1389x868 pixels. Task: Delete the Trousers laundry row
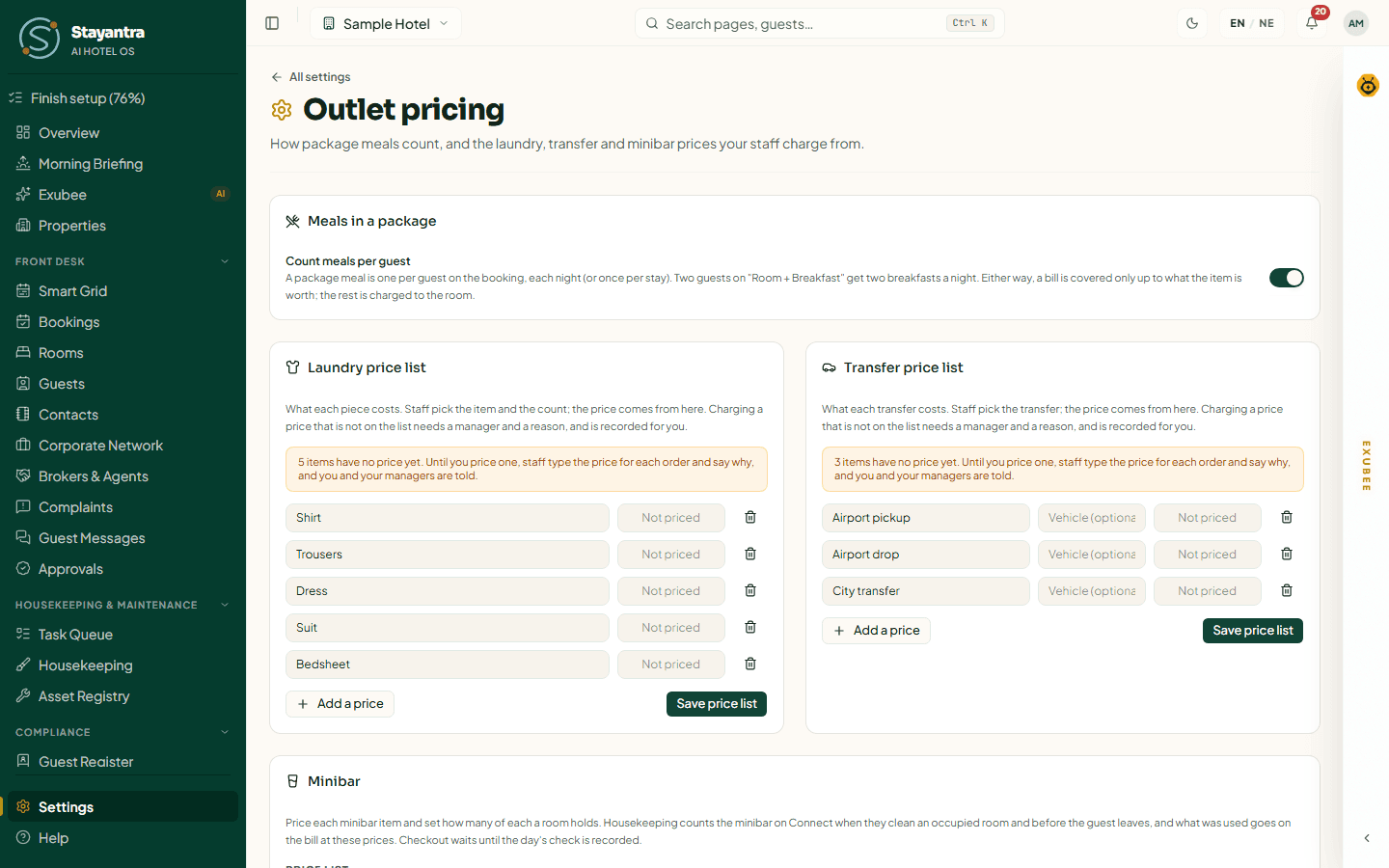click(x=750, y=555)
